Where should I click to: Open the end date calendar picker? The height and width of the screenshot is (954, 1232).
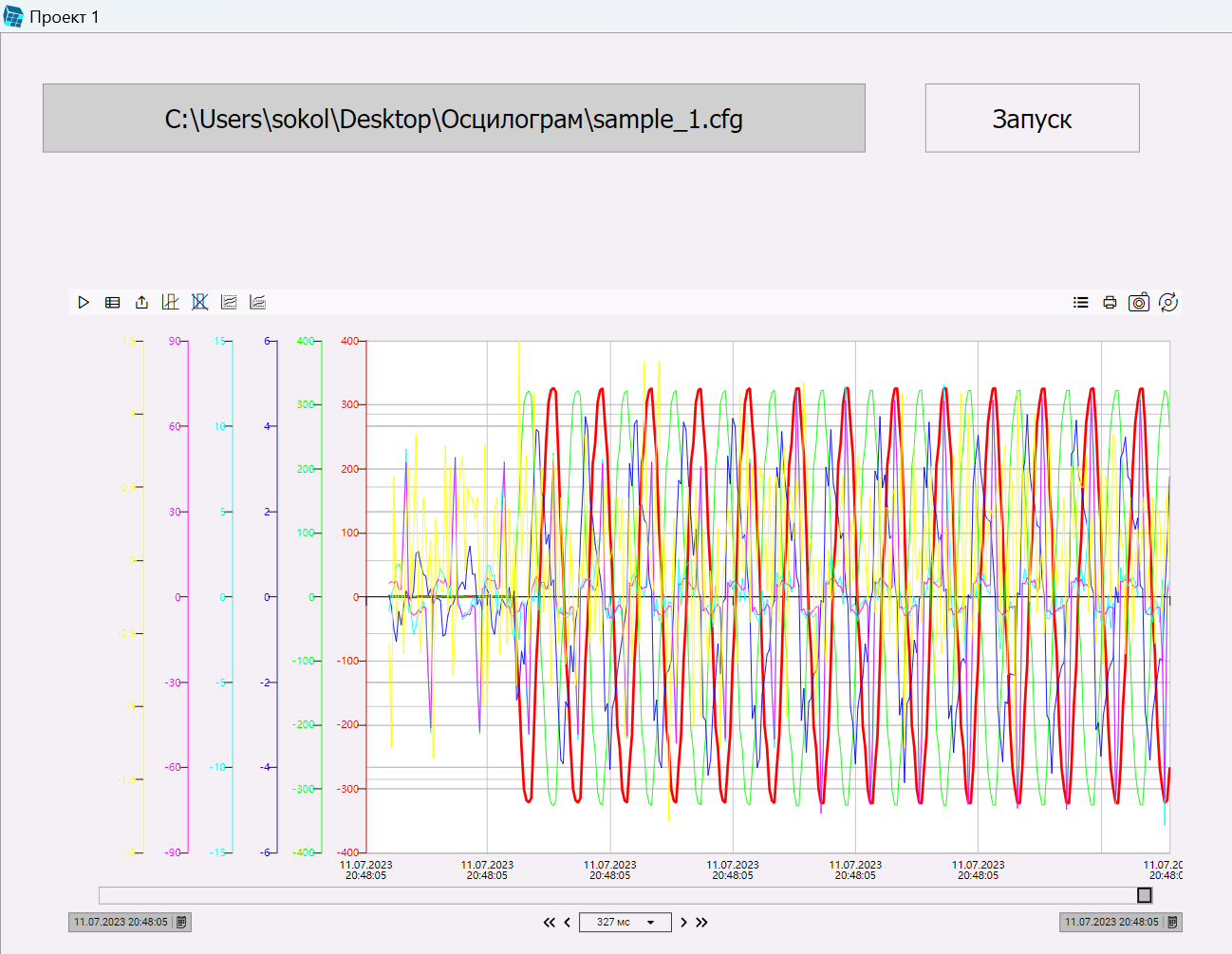1172,922
